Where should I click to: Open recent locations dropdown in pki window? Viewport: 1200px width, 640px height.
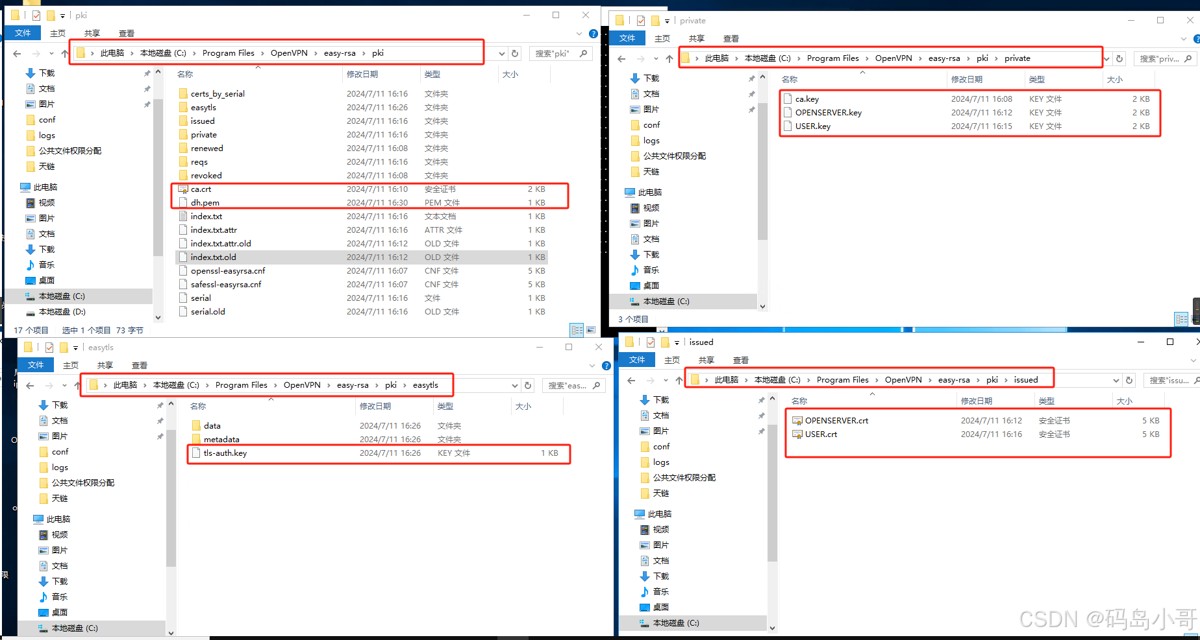[53, 54]
